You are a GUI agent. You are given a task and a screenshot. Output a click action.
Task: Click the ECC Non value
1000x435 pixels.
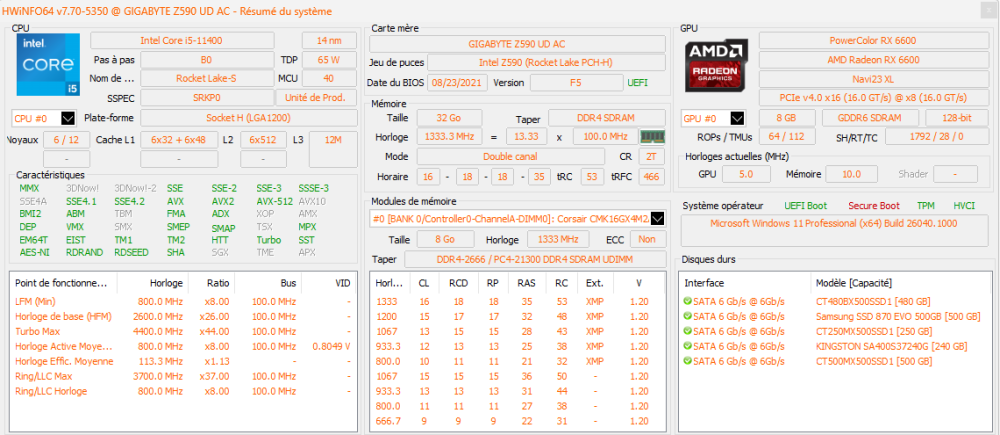pos(648,239)
